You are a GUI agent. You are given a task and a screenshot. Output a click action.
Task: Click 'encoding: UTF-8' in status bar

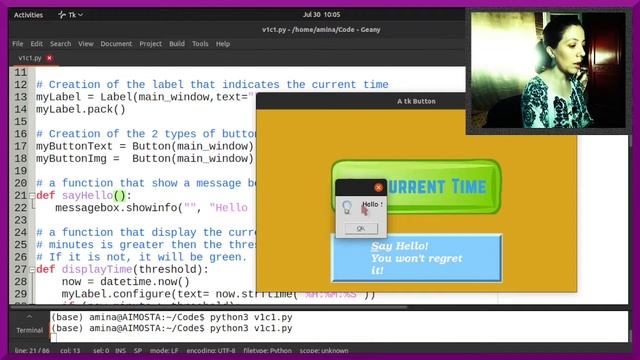tap(211, 351)
